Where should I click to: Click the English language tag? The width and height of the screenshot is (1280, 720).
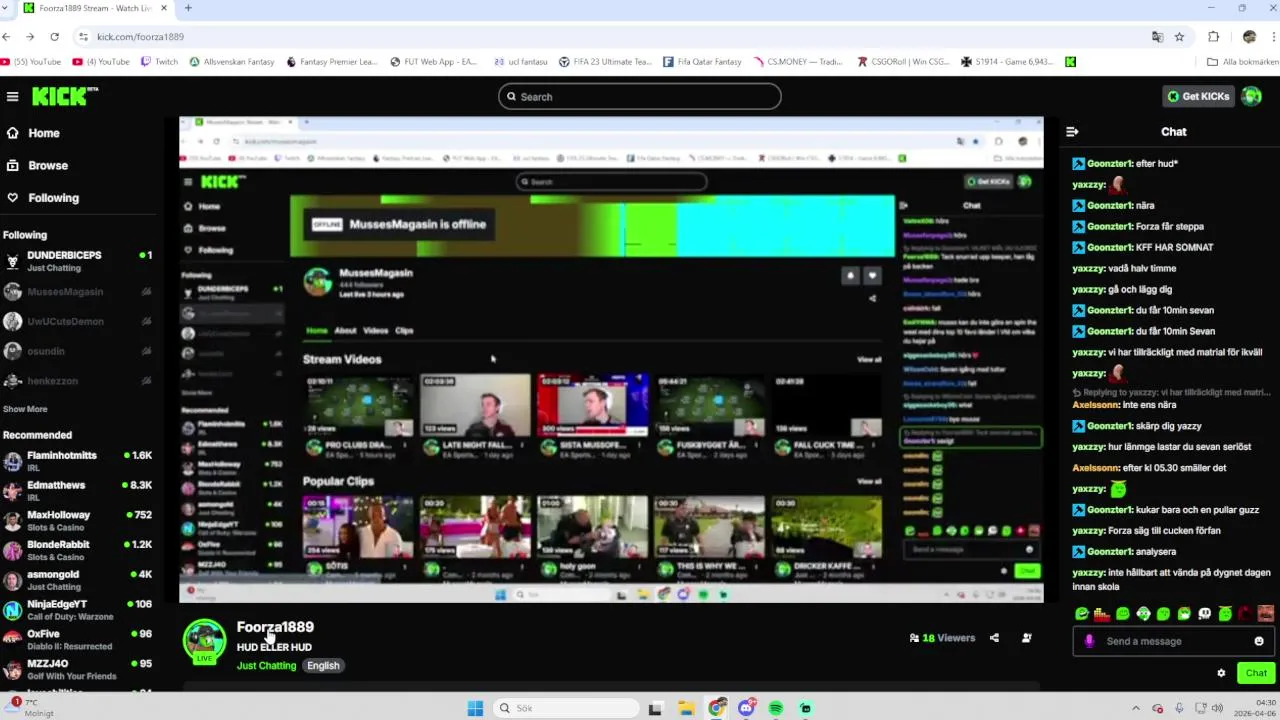point(323,666)
